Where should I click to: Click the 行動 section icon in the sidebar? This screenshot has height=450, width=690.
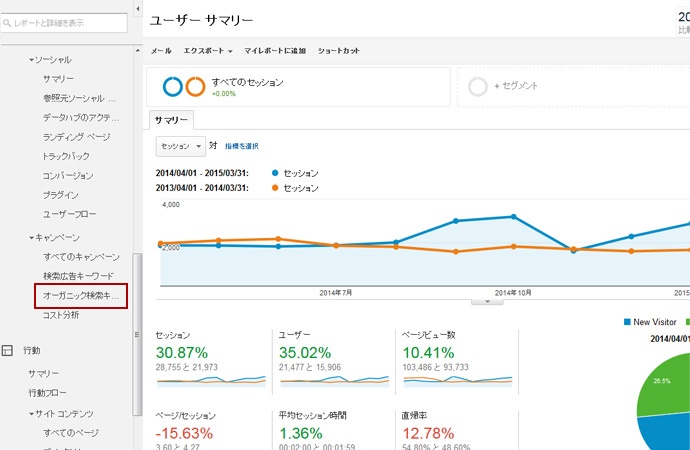point(8,351)
